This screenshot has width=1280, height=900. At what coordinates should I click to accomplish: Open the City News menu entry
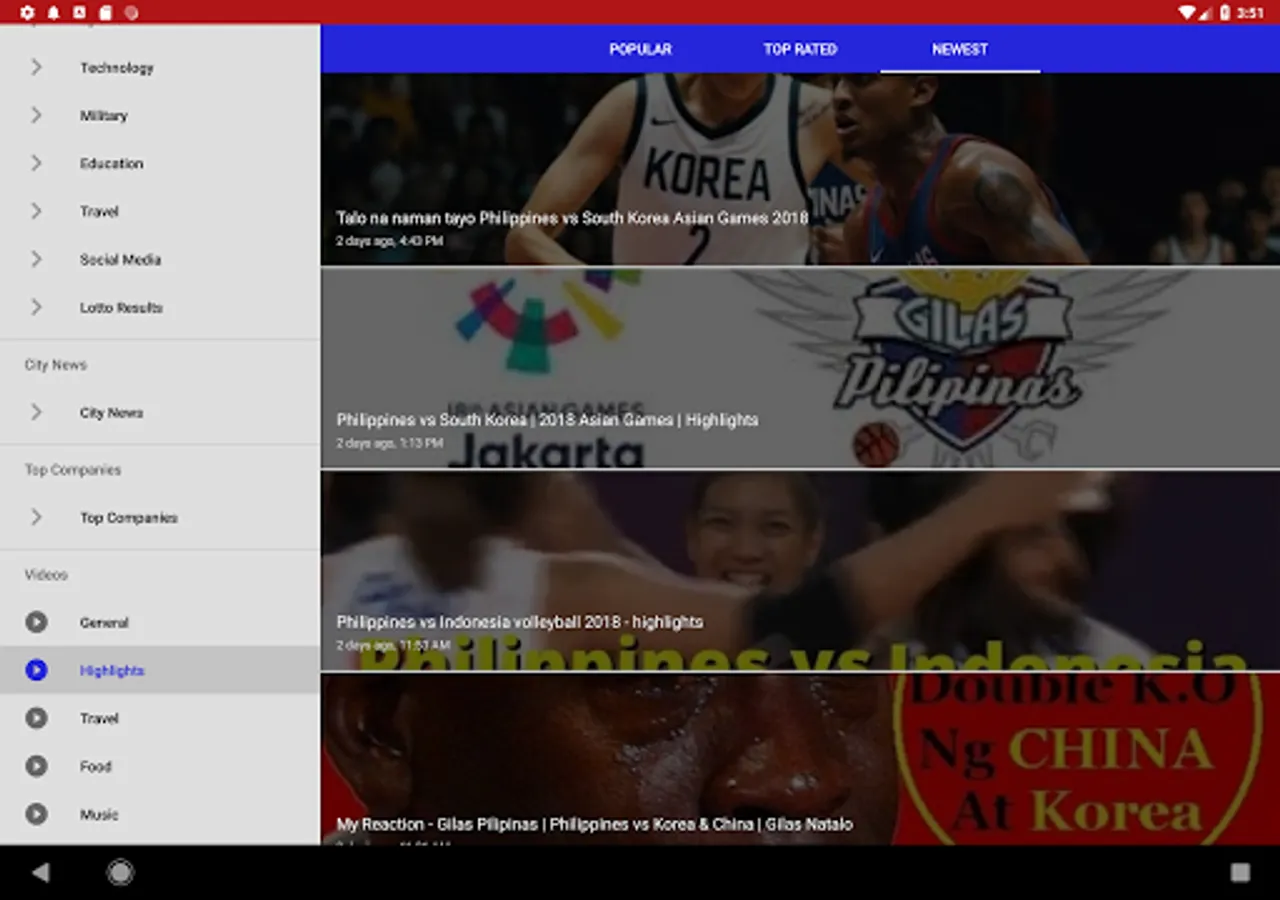(x=160, y=412)
